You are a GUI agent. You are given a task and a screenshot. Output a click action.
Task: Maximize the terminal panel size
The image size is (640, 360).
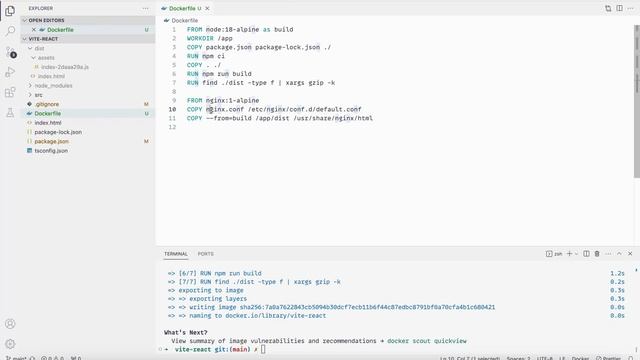pyautogui.click(x=619, y=253)
